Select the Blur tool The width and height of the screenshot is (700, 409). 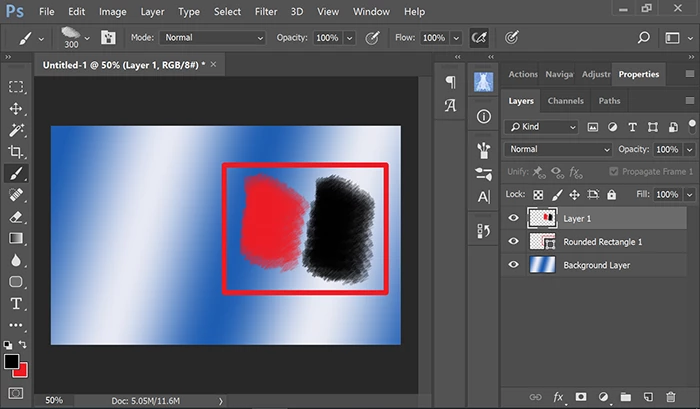pos(16,260)
